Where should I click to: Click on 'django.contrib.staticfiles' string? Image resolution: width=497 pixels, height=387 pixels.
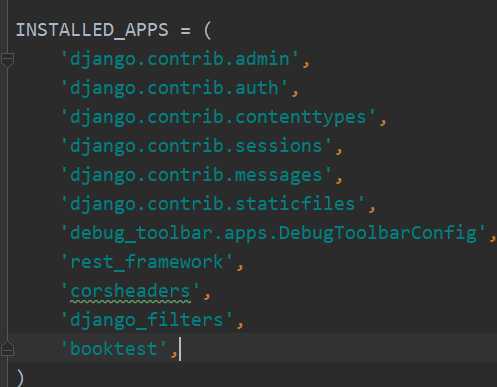213,204
